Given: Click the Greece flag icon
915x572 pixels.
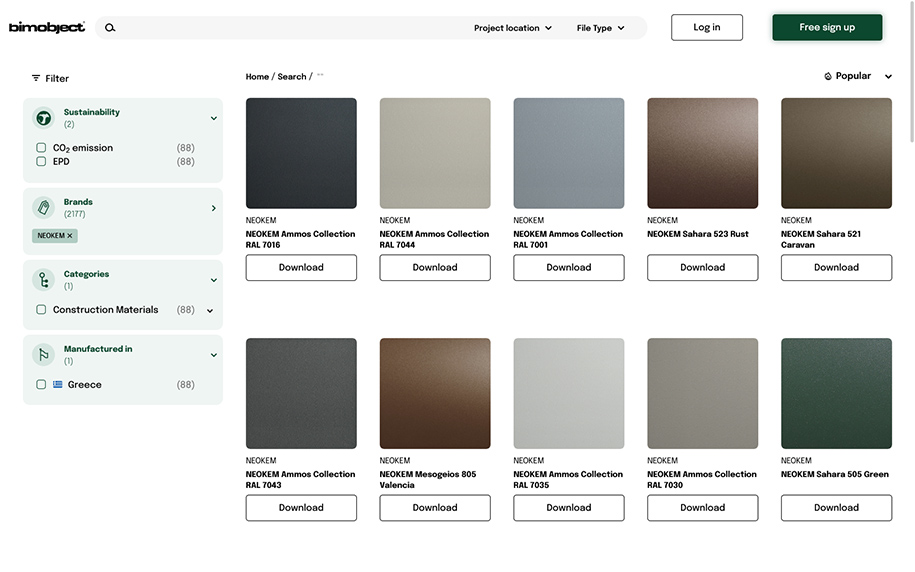Looking at the screenshot, I should (x=58, y=385).
